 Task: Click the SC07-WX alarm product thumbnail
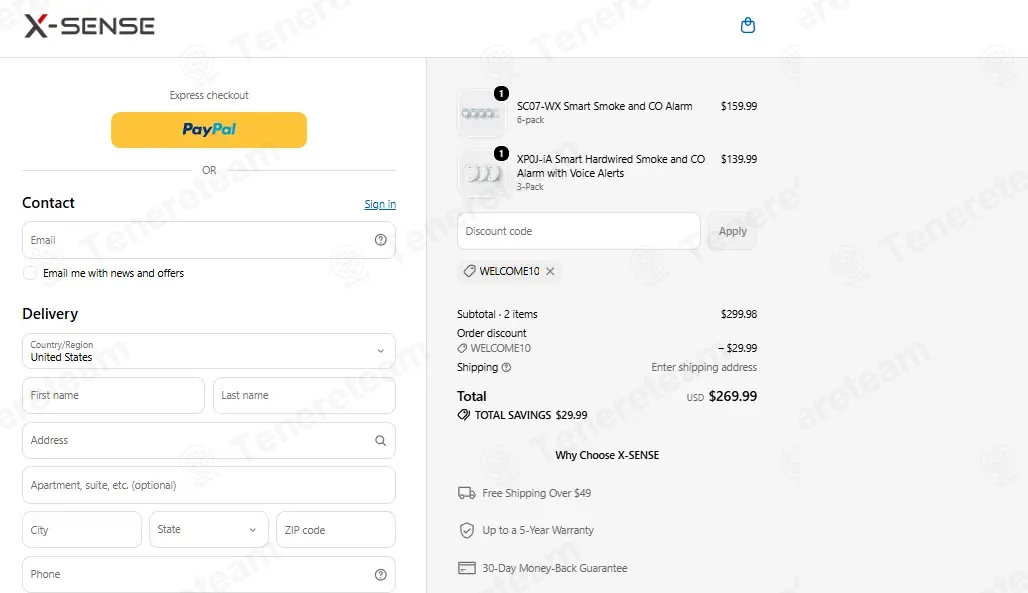(x=481, y=113)
